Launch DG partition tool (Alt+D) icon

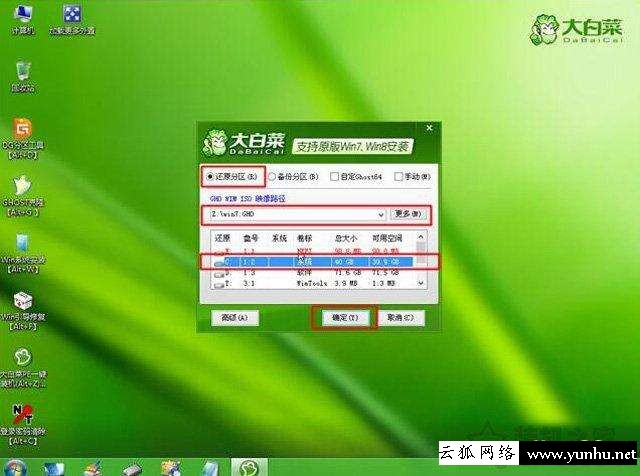click(x=23, y=139)
